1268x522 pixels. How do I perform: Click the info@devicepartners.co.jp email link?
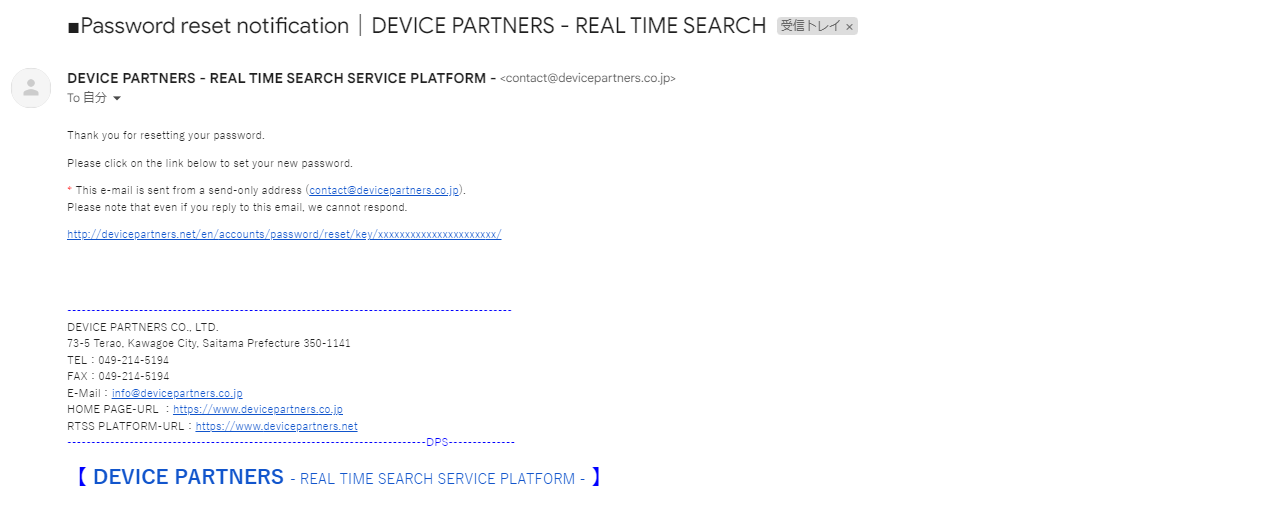coord(177,393)
